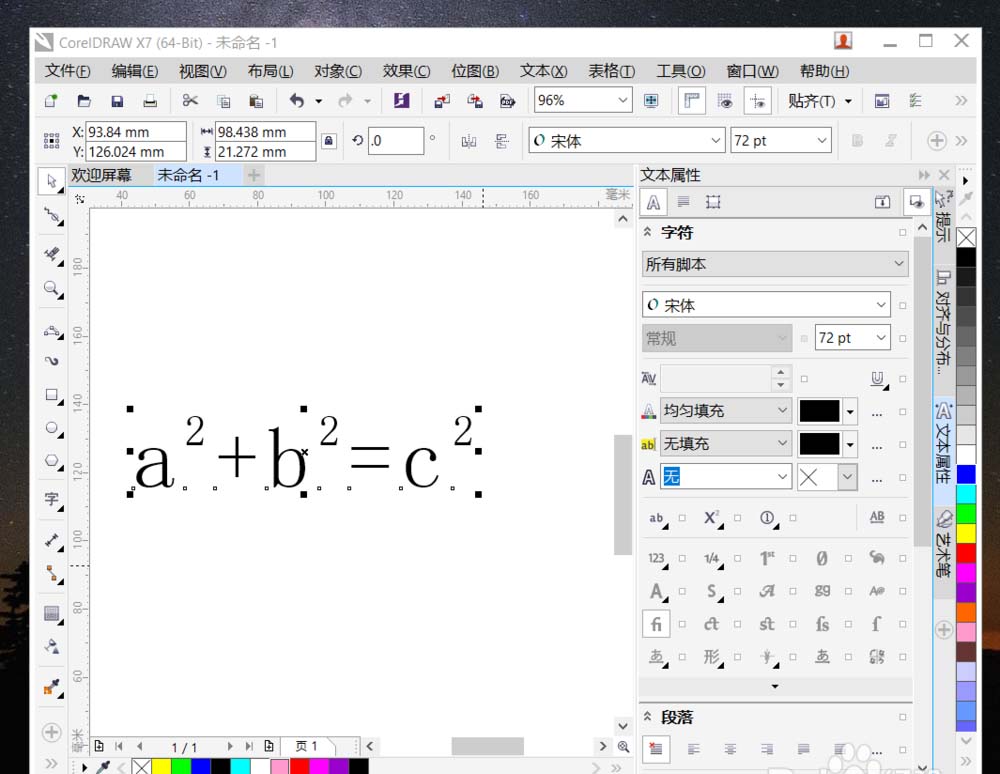Toggle standard ligatures fi button
Screen dimensions: 1000x774
pyautogui.click(x=657, y=624)
